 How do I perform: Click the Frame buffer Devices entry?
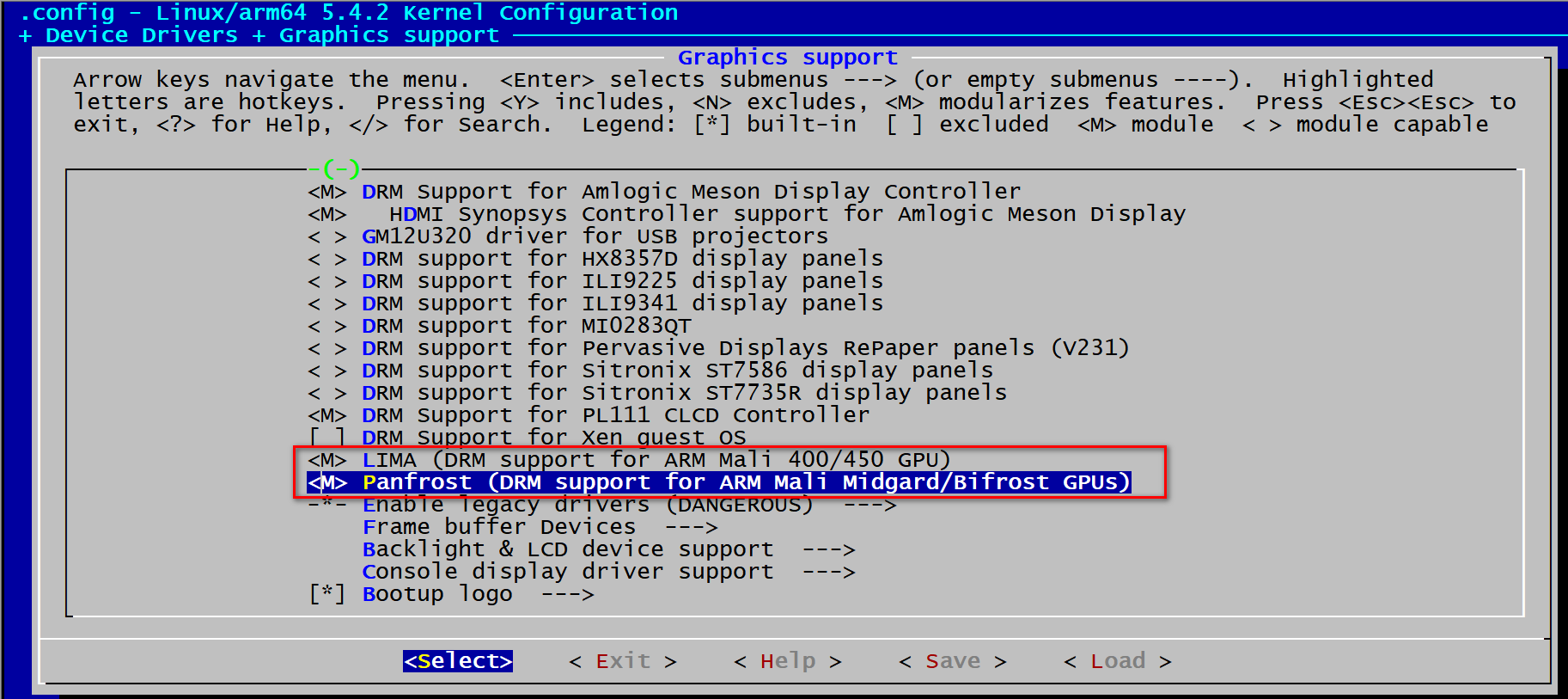tap(499, 527)
